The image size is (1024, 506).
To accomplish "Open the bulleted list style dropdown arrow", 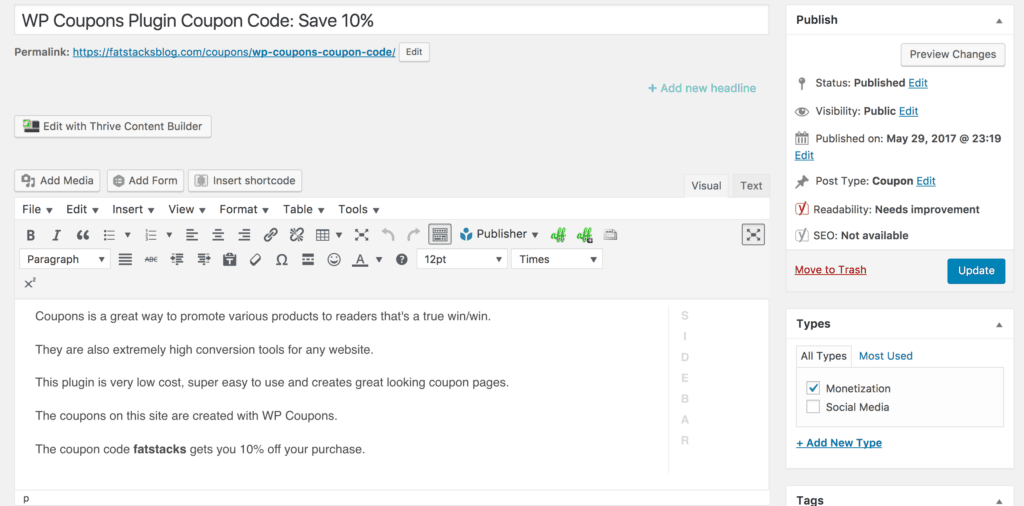I will [127, 235].
